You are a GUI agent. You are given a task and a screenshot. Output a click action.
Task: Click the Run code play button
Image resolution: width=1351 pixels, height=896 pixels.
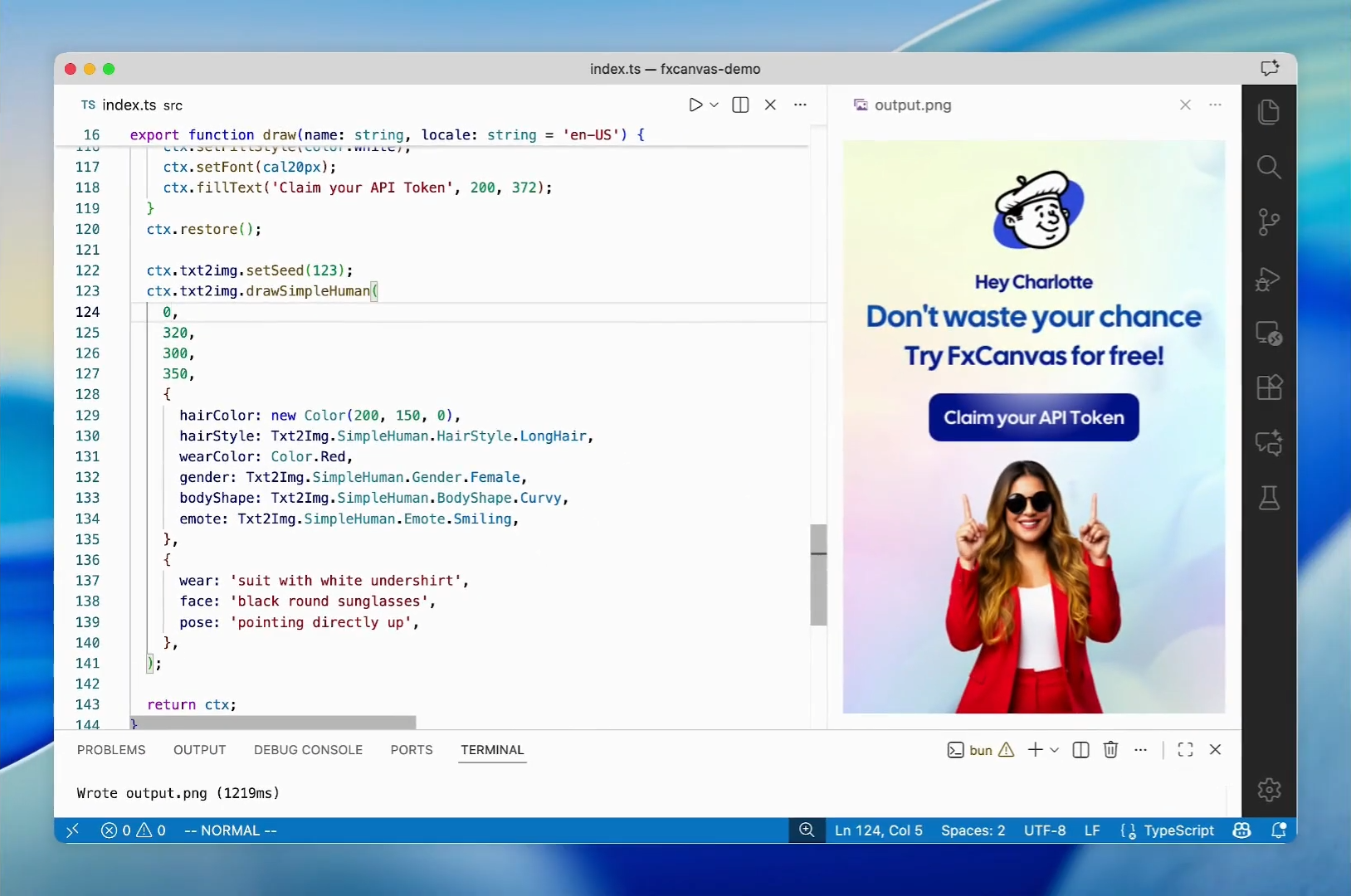[x=695, y=105]
